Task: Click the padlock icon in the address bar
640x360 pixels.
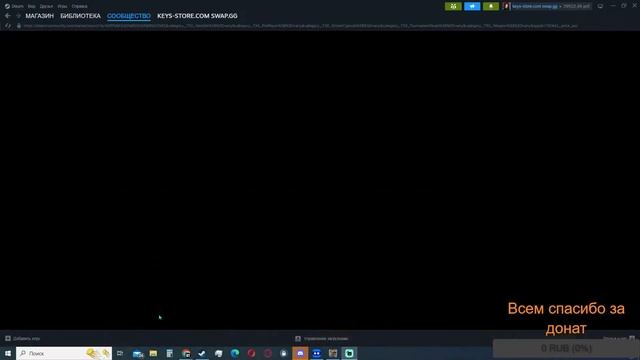Action: [18, 26]
